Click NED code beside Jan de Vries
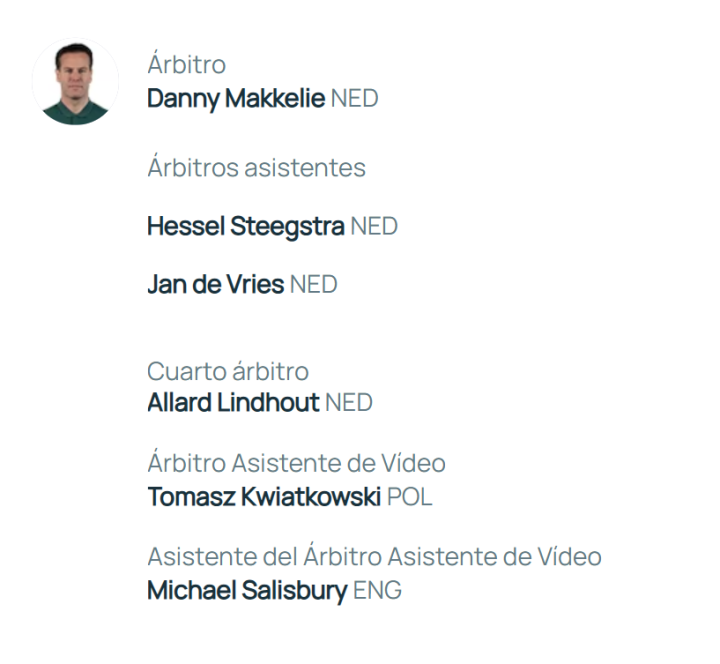The height and width of the screenshot is (664, 720). (x=314, y=284)
